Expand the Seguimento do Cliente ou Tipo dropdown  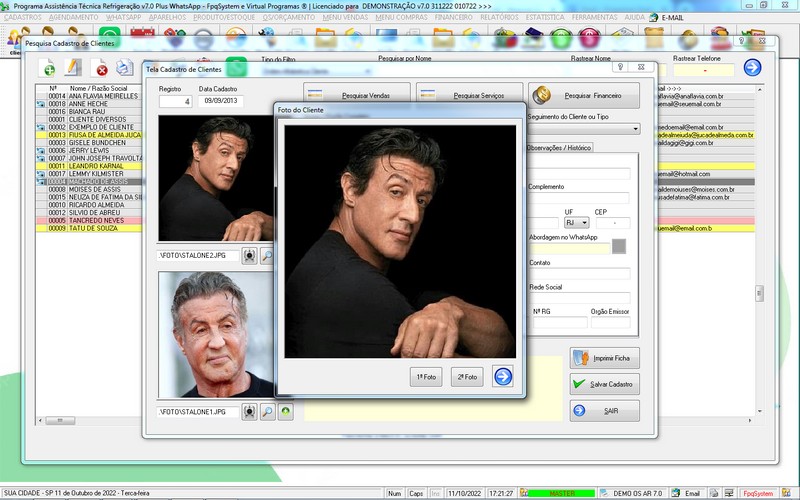pos(636,129)
